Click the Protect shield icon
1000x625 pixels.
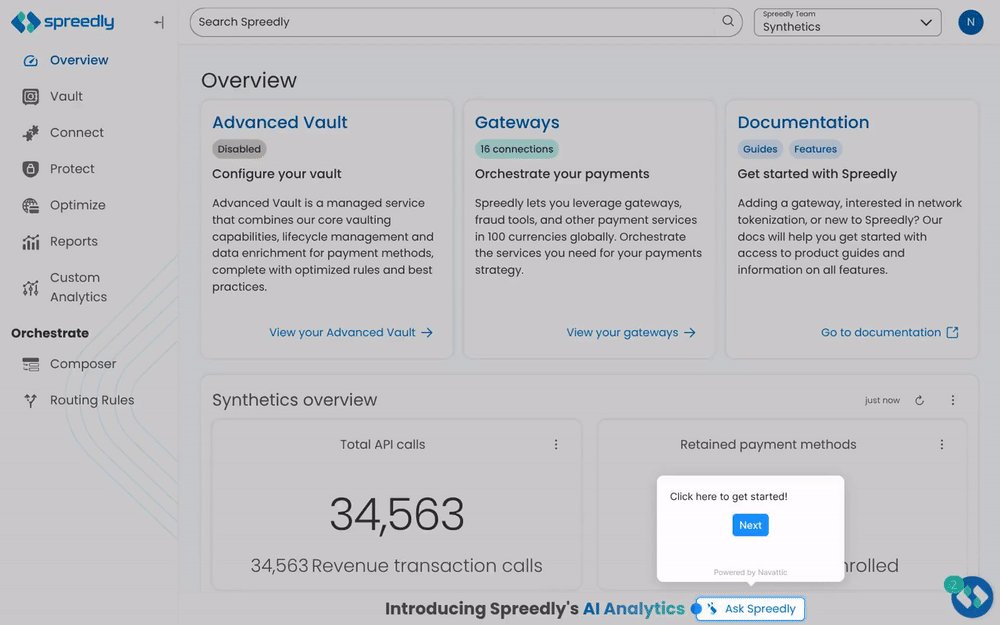pyautogui.click(x=31, y=169)
